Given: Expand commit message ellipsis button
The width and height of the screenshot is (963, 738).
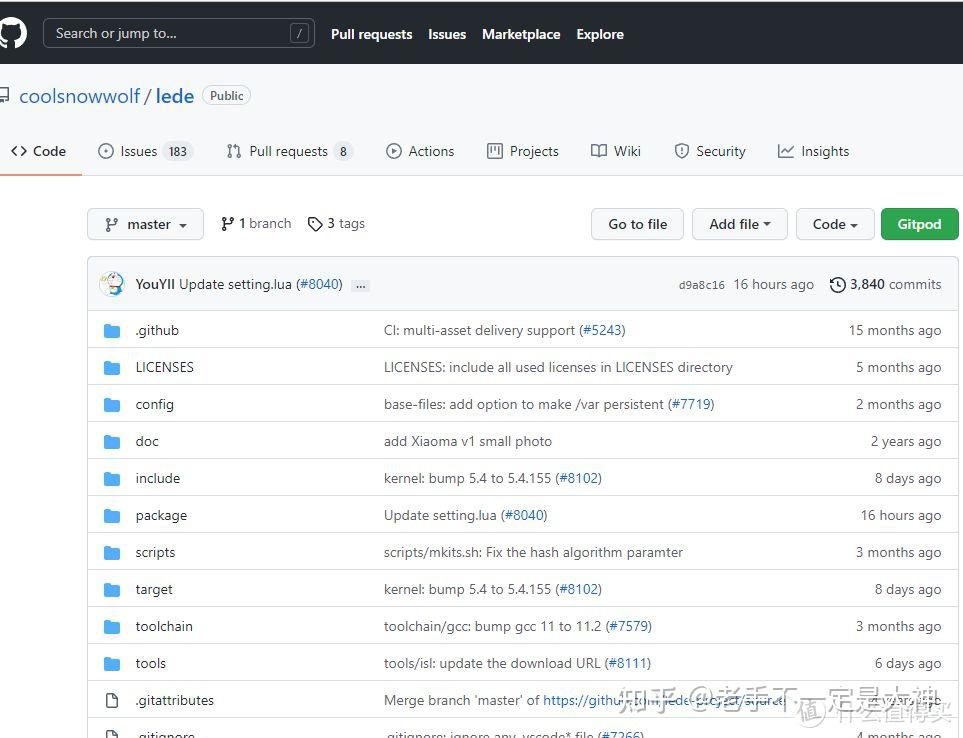Looking at the screenshot, I should [361, 285].
